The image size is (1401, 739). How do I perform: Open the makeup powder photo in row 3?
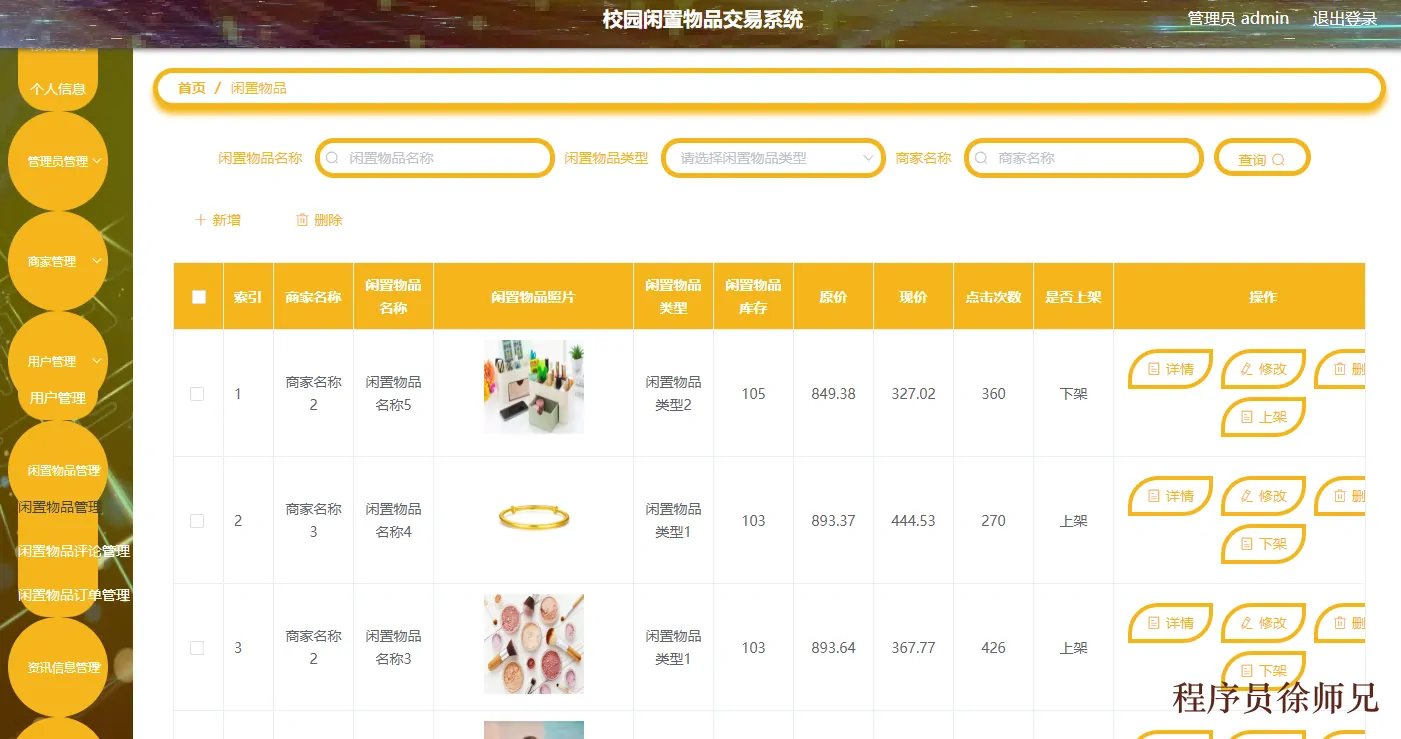534,644
